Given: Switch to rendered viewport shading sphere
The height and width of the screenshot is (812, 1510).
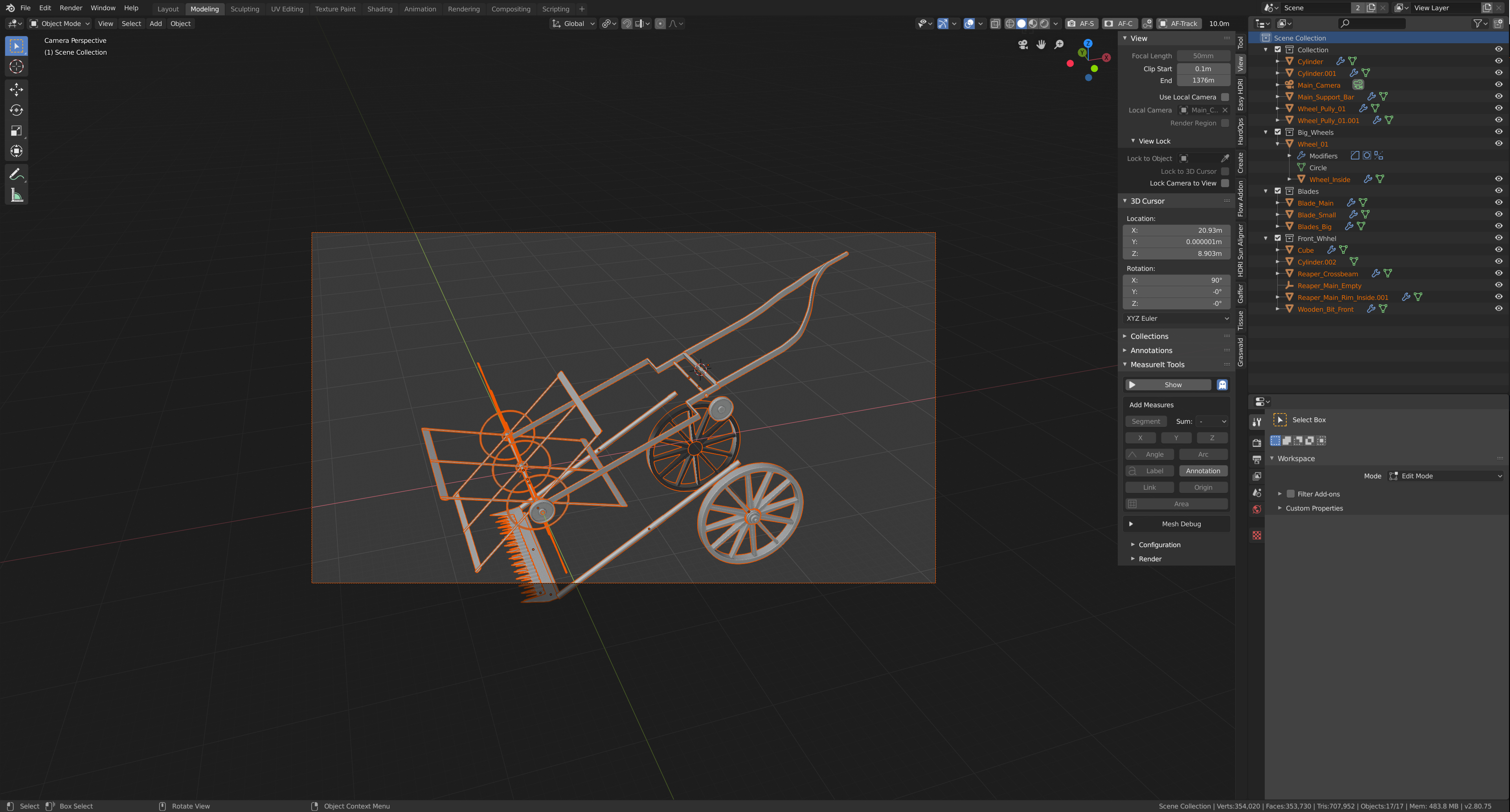Looking at the screenshot, I should [1044, 24].
